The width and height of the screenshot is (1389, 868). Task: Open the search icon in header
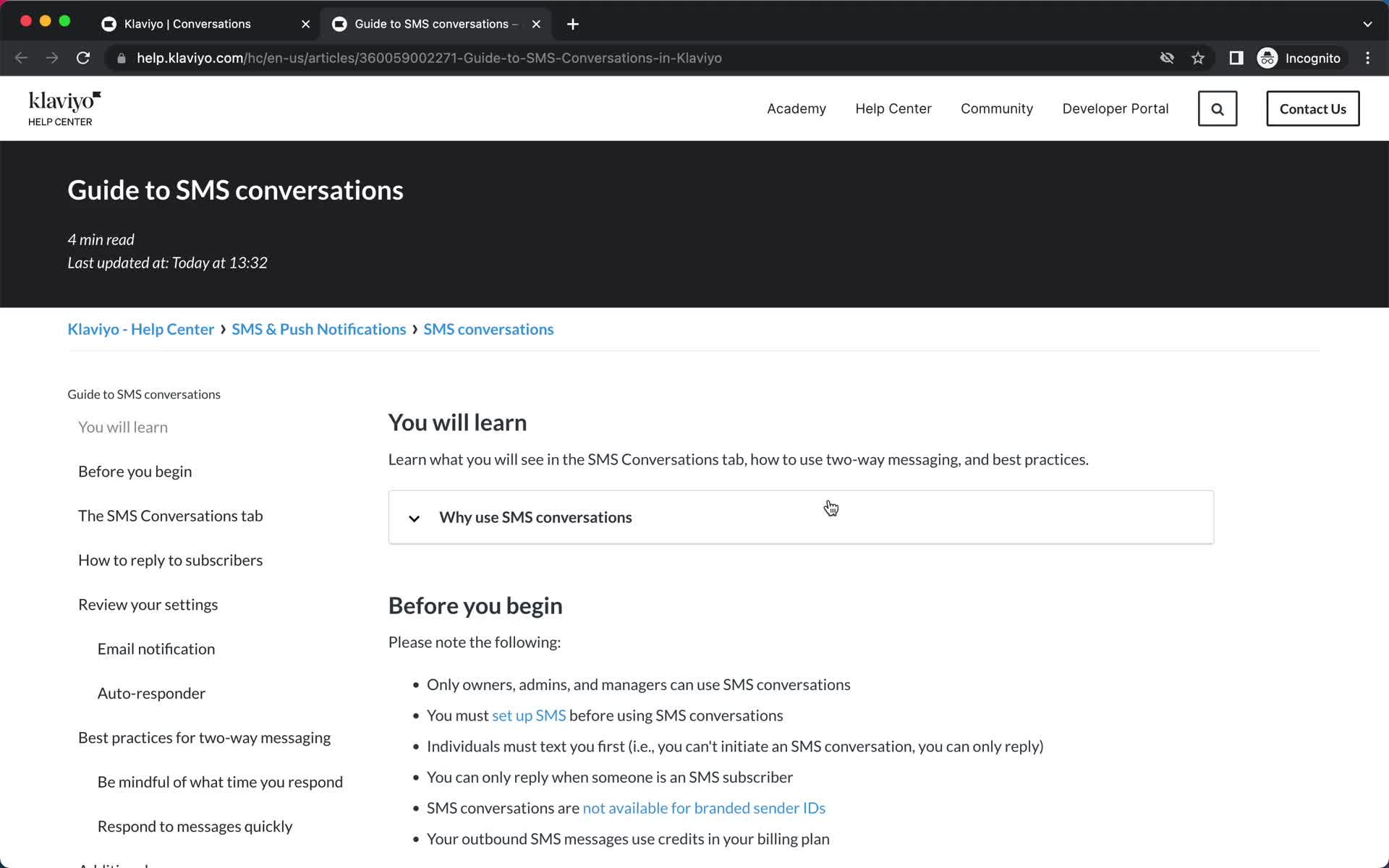[1218, 108]
